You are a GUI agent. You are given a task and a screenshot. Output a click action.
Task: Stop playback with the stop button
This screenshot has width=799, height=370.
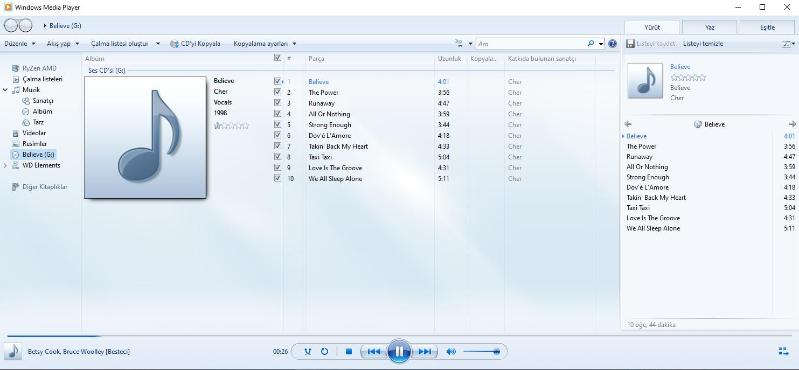349,352
